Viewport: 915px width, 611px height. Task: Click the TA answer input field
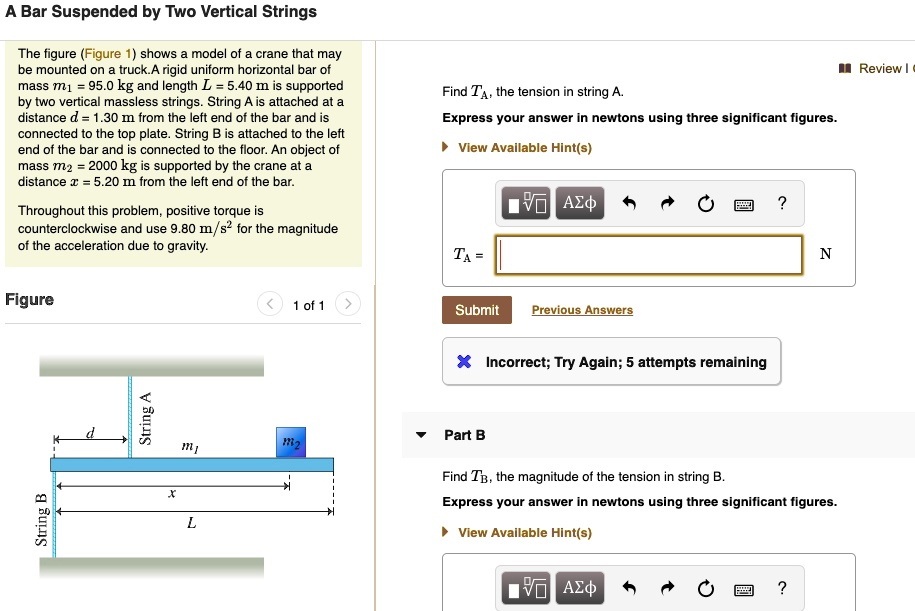[x=649, y=254]
